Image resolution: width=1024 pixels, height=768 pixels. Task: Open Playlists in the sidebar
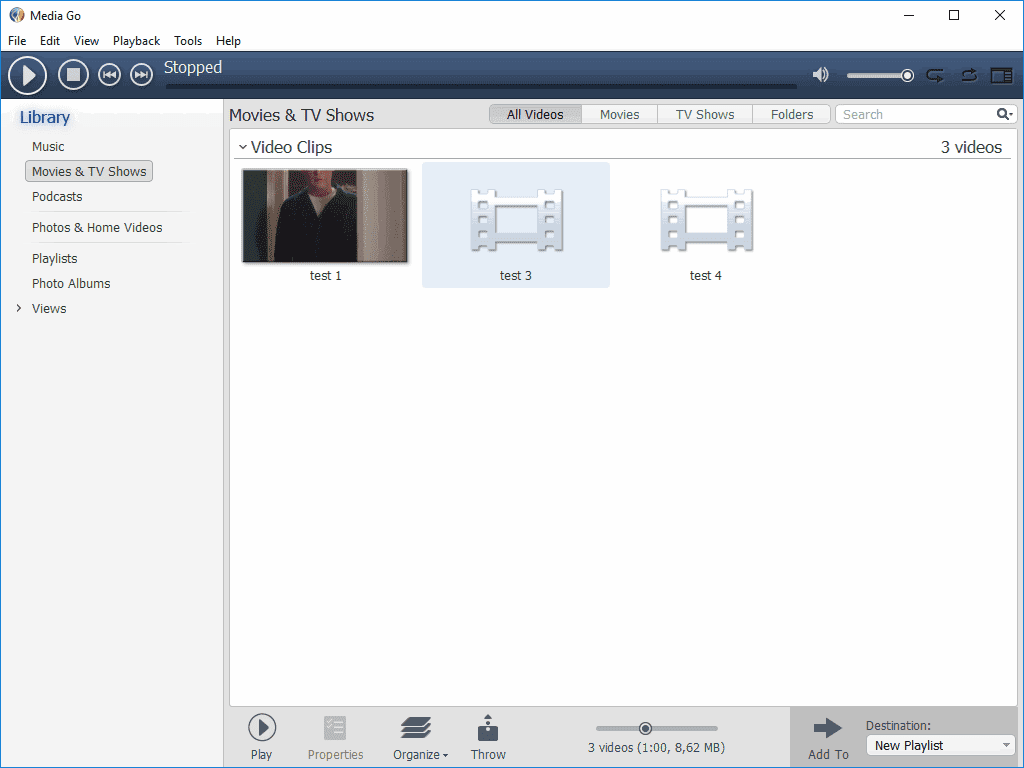pyautogui.click(x=55, y=259)
